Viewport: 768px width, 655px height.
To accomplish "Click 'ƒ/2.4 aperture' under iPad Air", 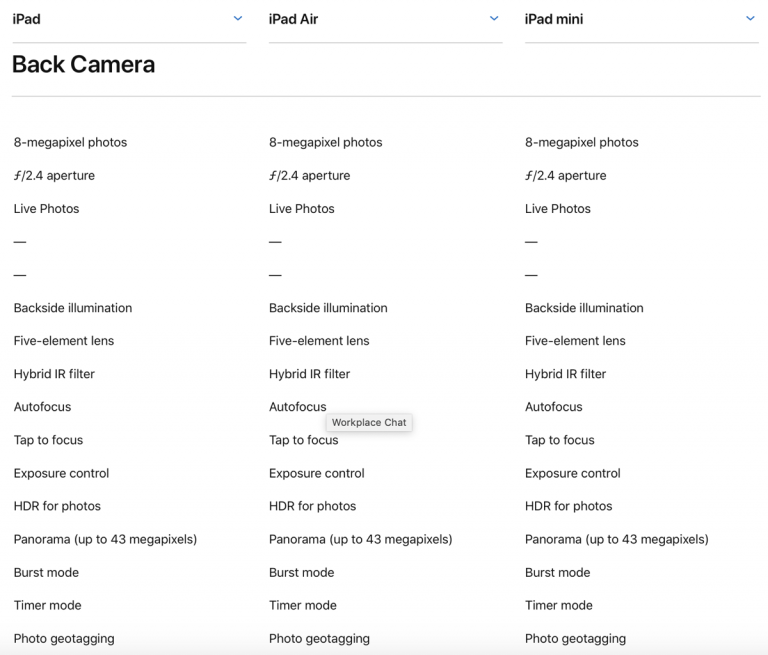I will (309, 175).
